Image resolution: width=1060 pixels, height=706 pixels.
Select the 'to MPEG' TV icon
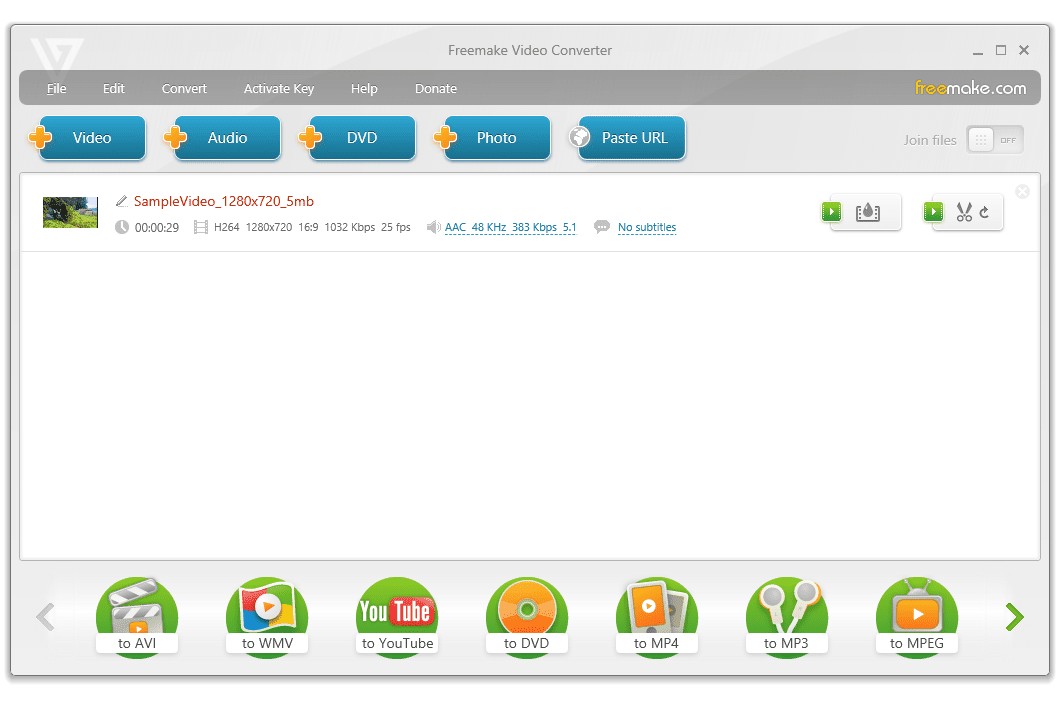tap(917, 610)
